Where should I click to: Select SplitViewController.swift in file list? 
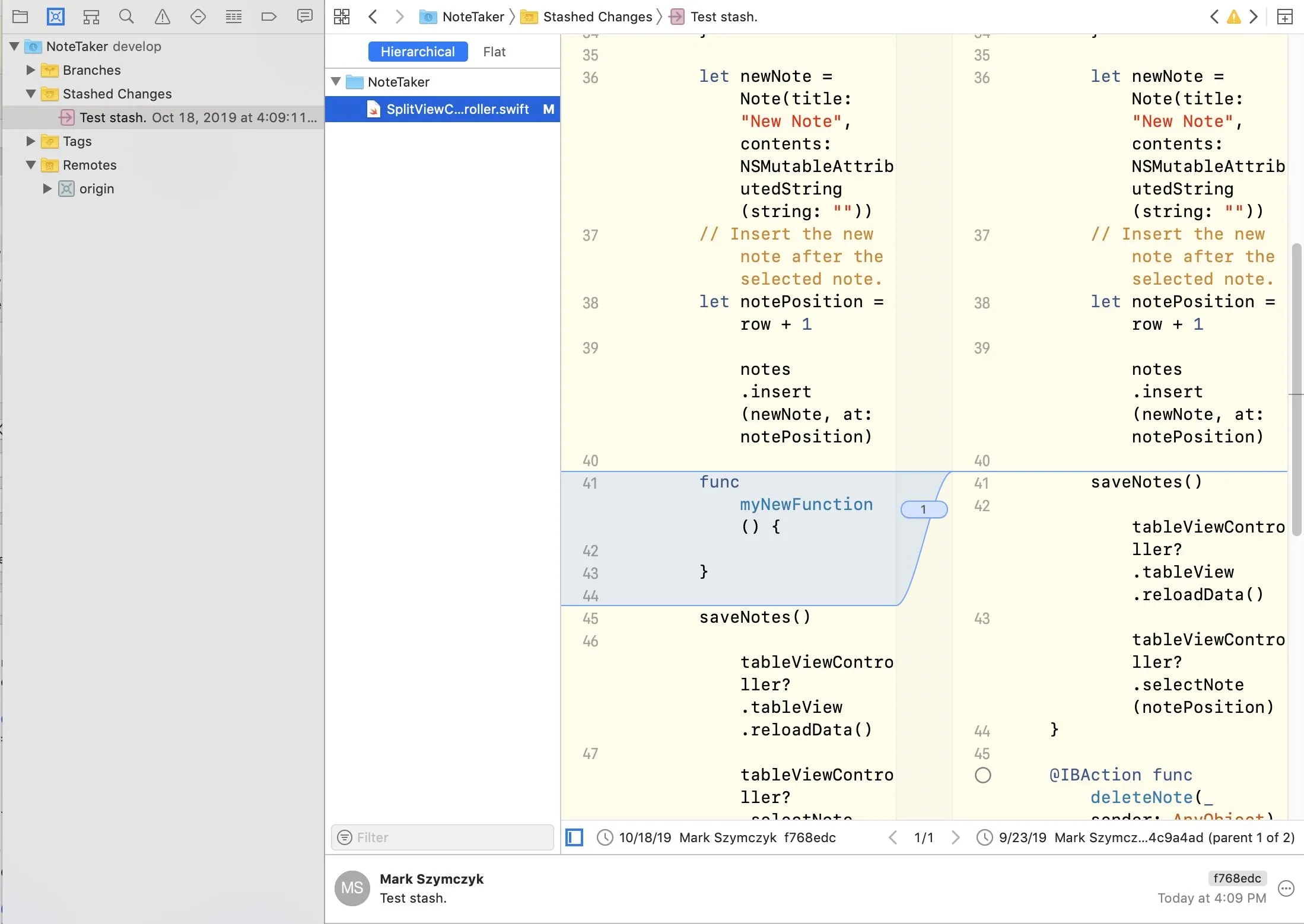coord(457,109)
